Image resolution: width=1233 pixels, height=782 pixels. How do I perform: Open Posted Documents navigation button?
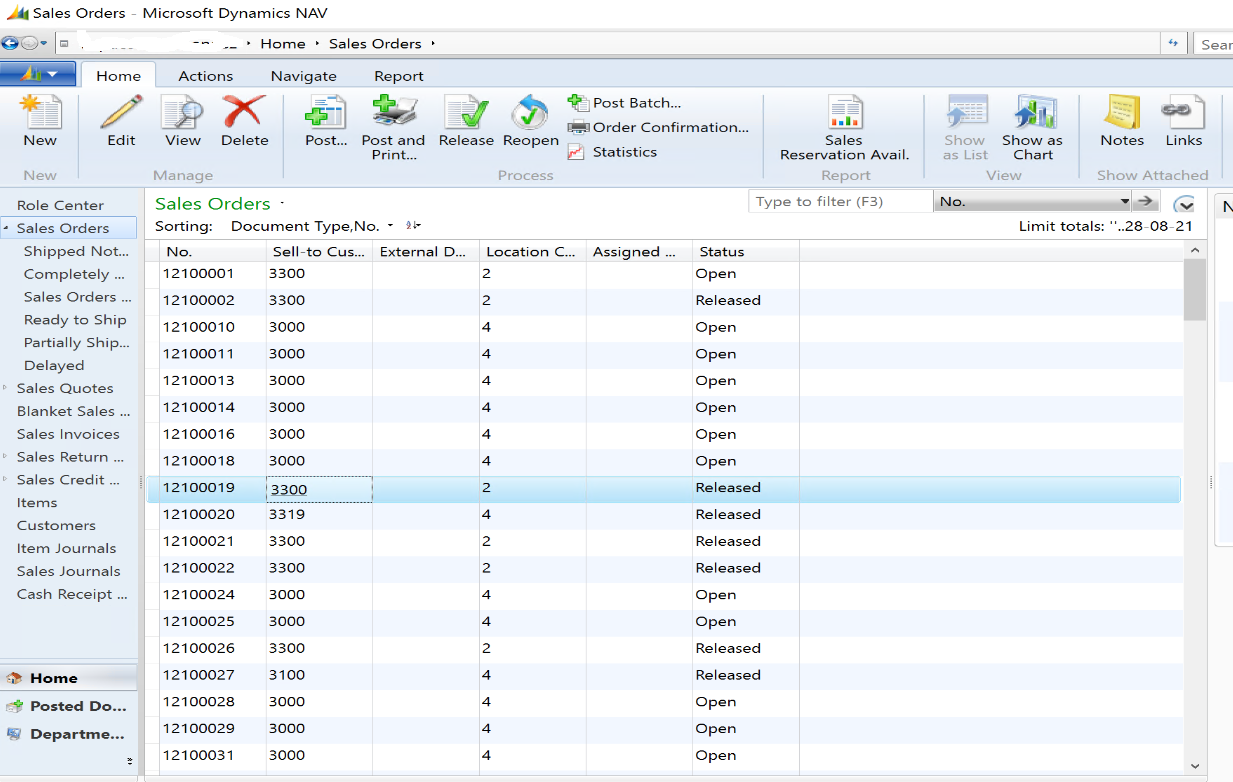68,706
